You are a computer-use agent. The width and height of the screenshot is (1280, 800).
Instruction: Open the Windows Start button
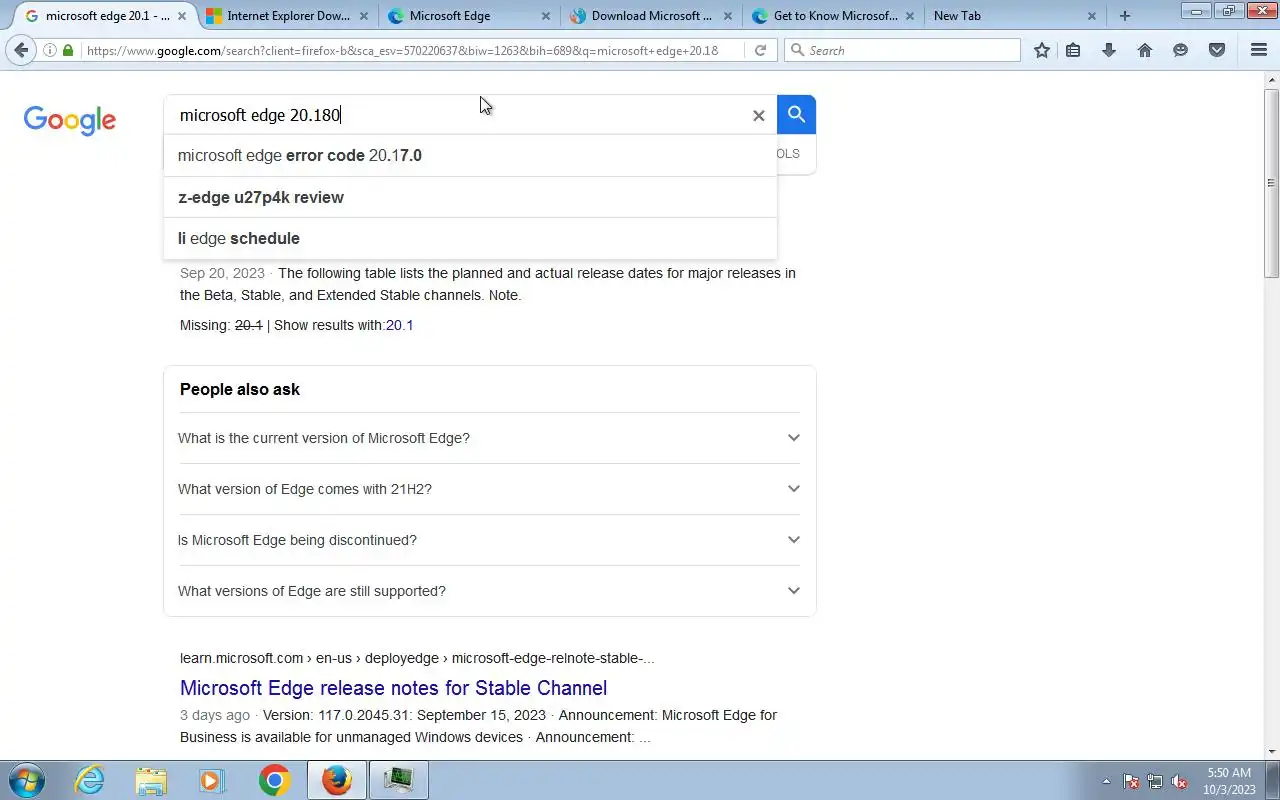25,780
